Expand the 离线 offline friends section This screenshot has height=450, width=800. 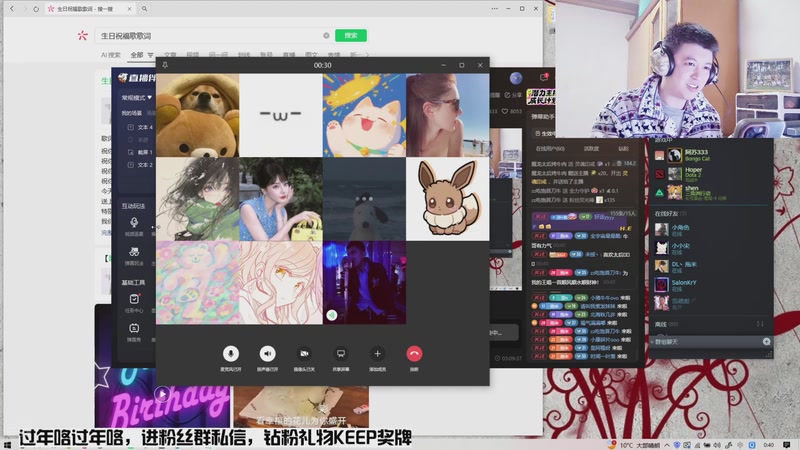coord(665,324)
